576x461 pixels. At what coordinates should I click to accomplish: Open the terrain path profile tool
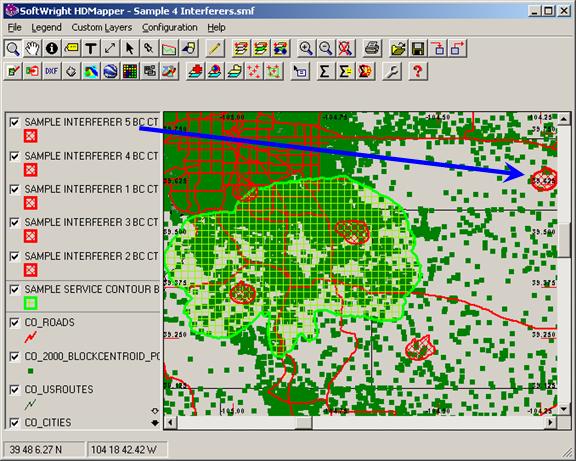pyautogui.click(x=169, y=48)
